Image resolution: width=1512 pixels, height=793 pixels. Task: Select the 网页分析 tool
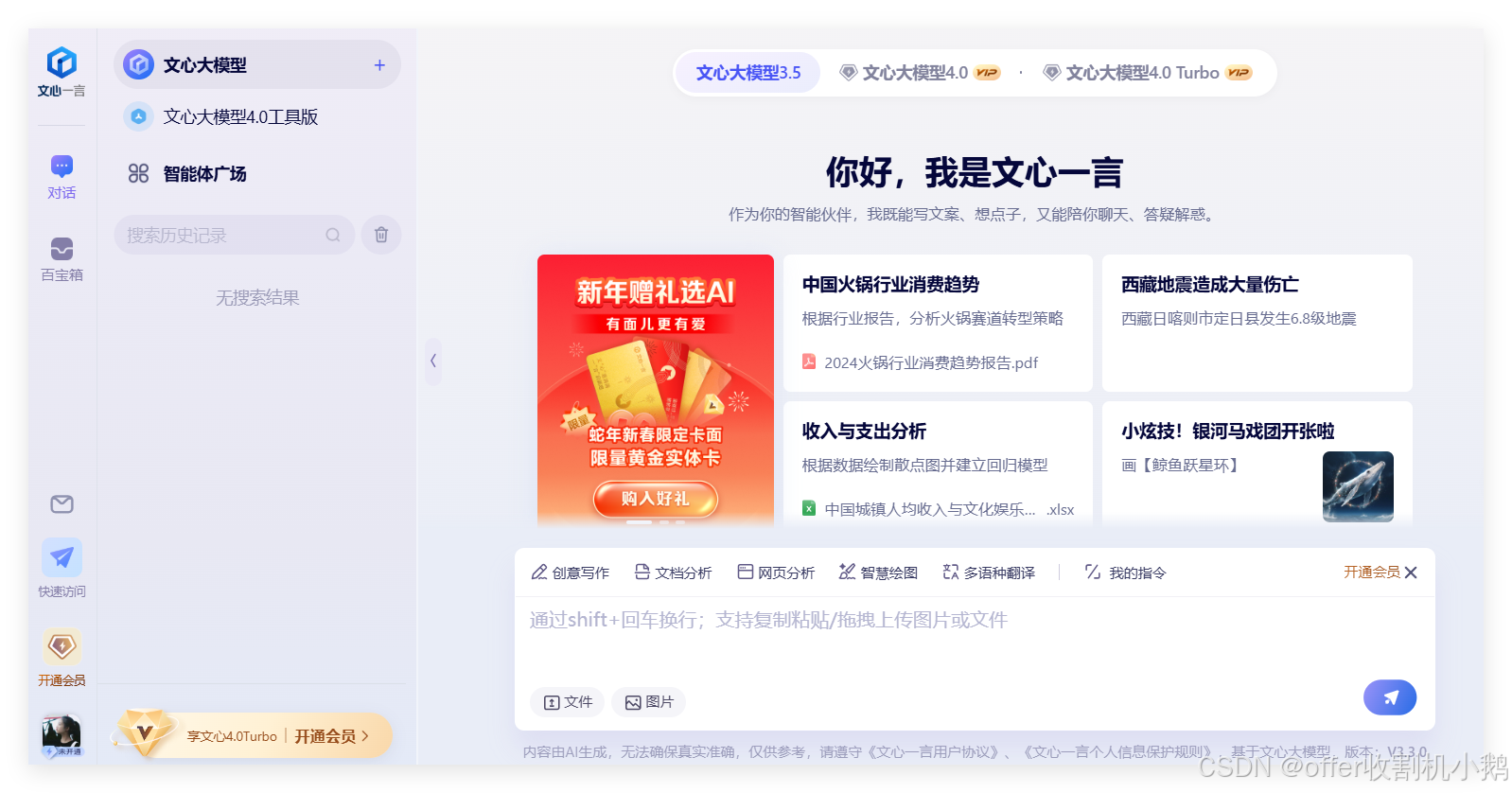(776, 573)
